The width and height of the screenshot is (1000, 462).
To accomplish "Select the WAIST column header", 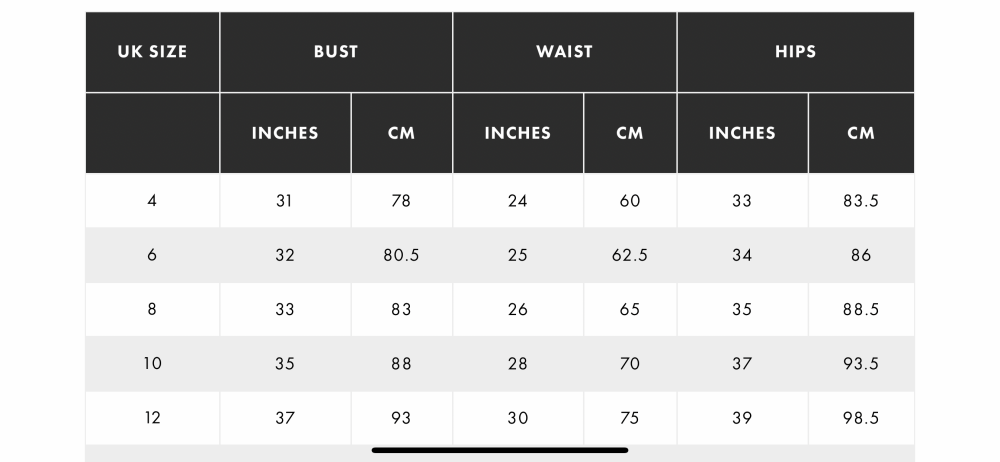I will [x=564, y=52].
